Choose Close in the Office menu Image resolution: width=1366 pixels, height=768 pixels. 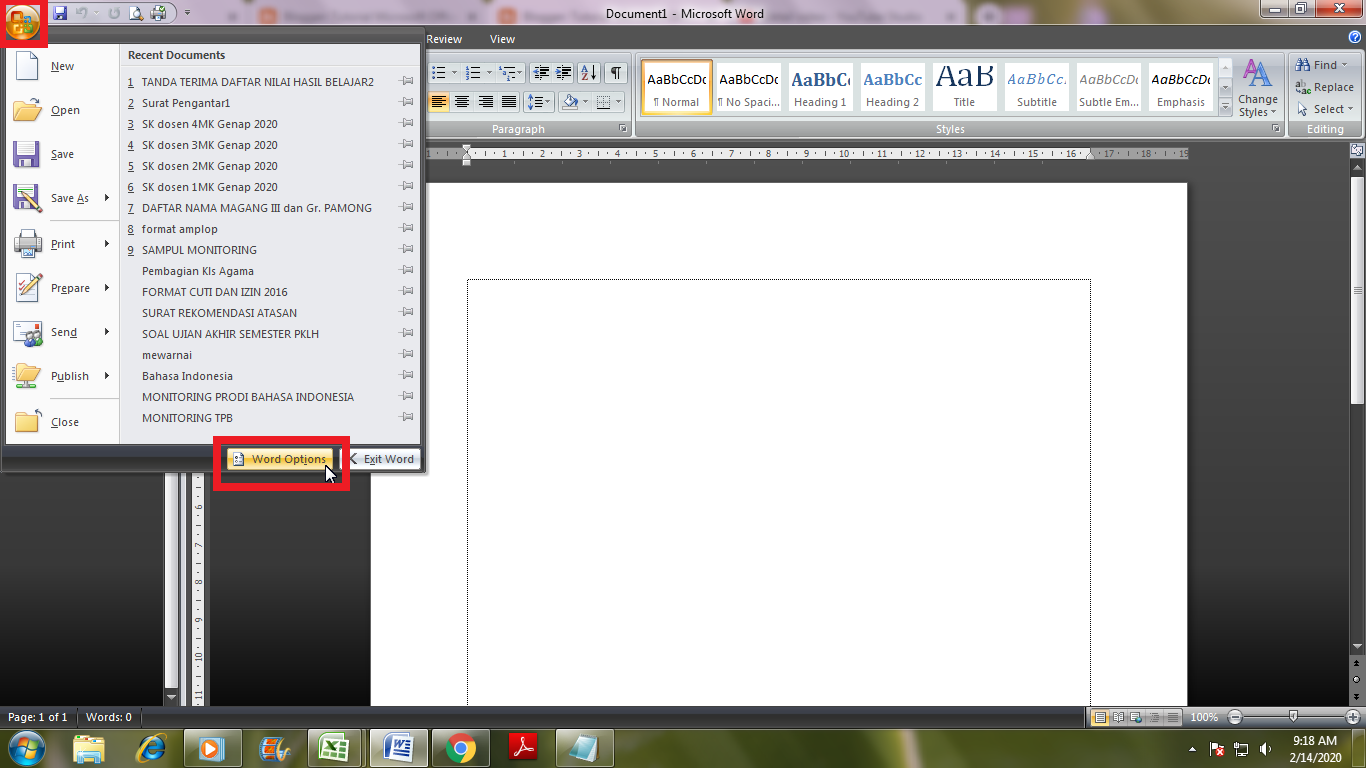[x=62, y=422]
